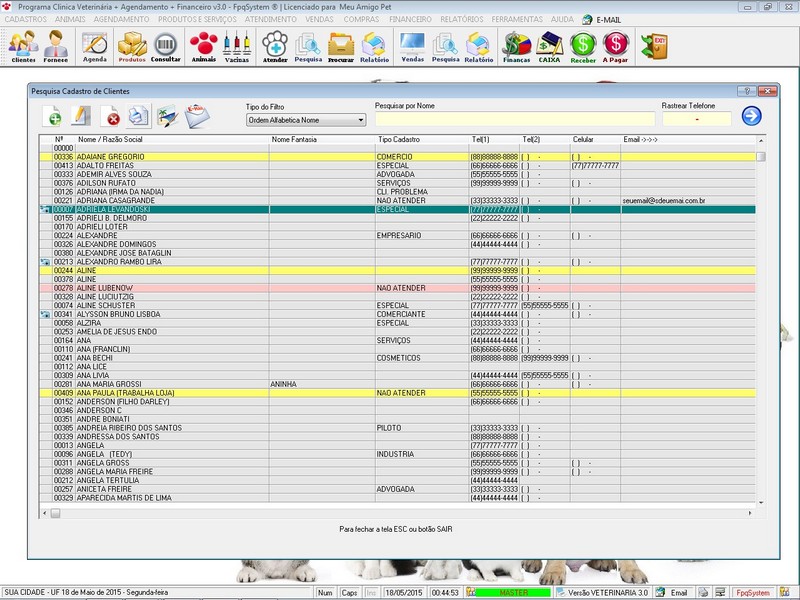This screenshot has height=600, width=800.
Task: Click the add new client icon
Action: tap(53, 117)
